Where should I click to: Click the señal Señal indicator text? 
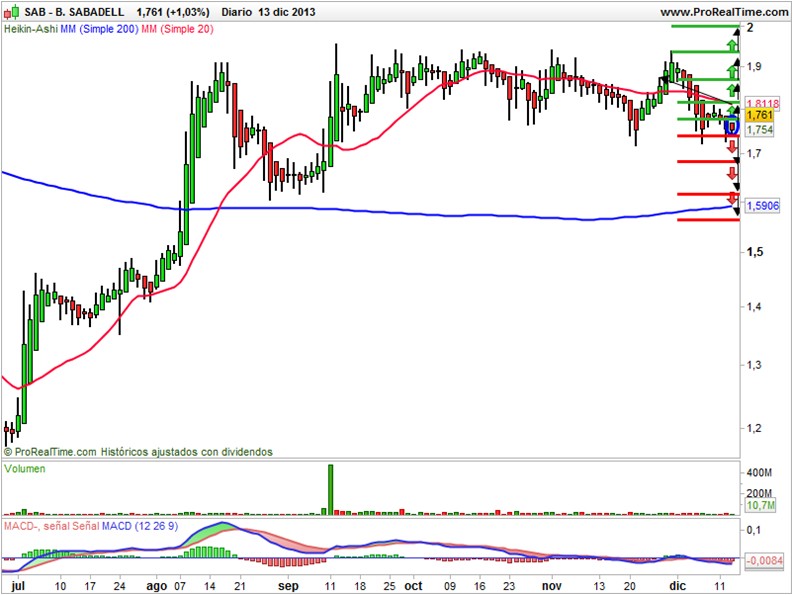(71, 526)
